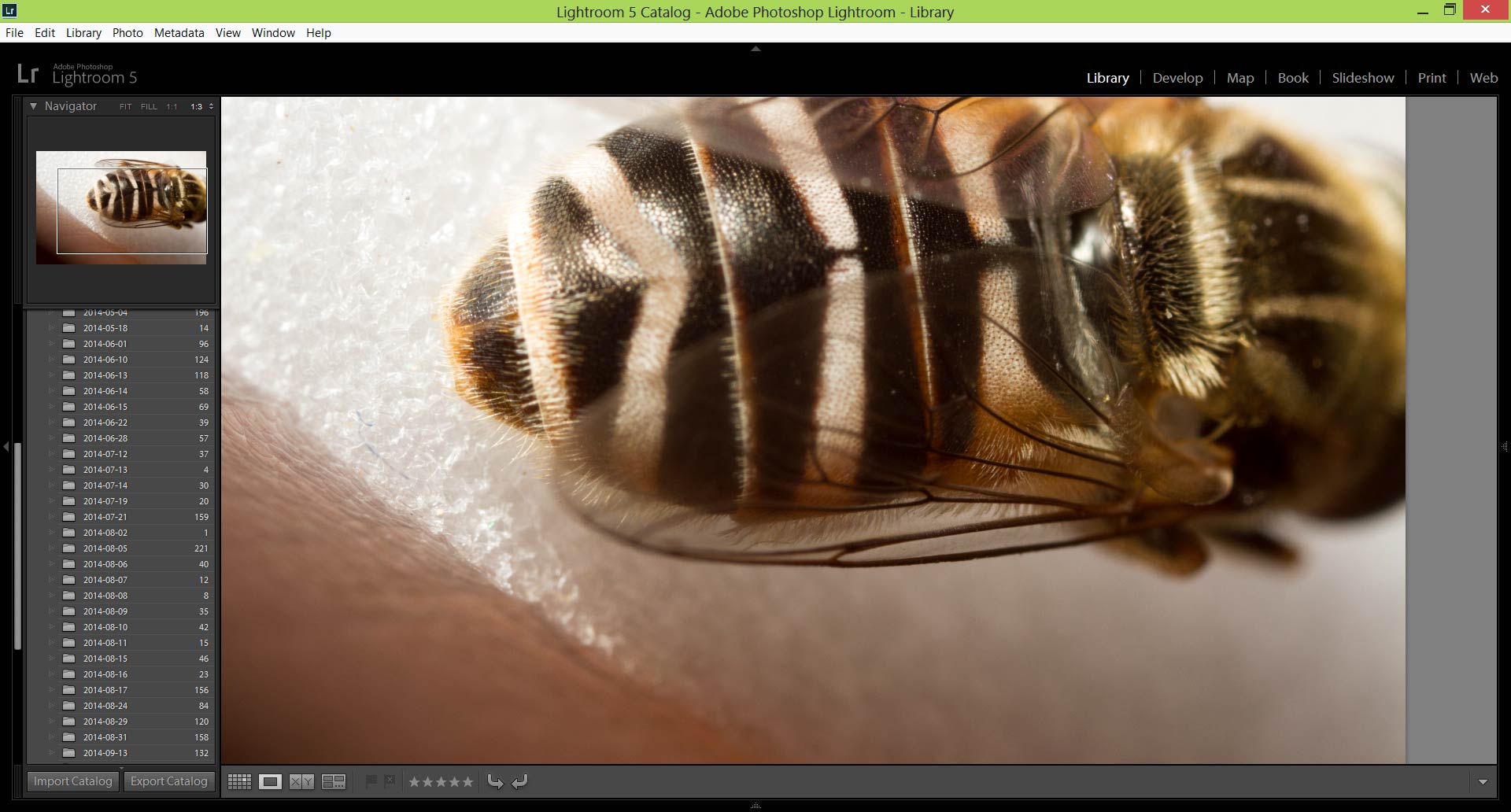Click the Export Catalog button

tap(169, 781)
